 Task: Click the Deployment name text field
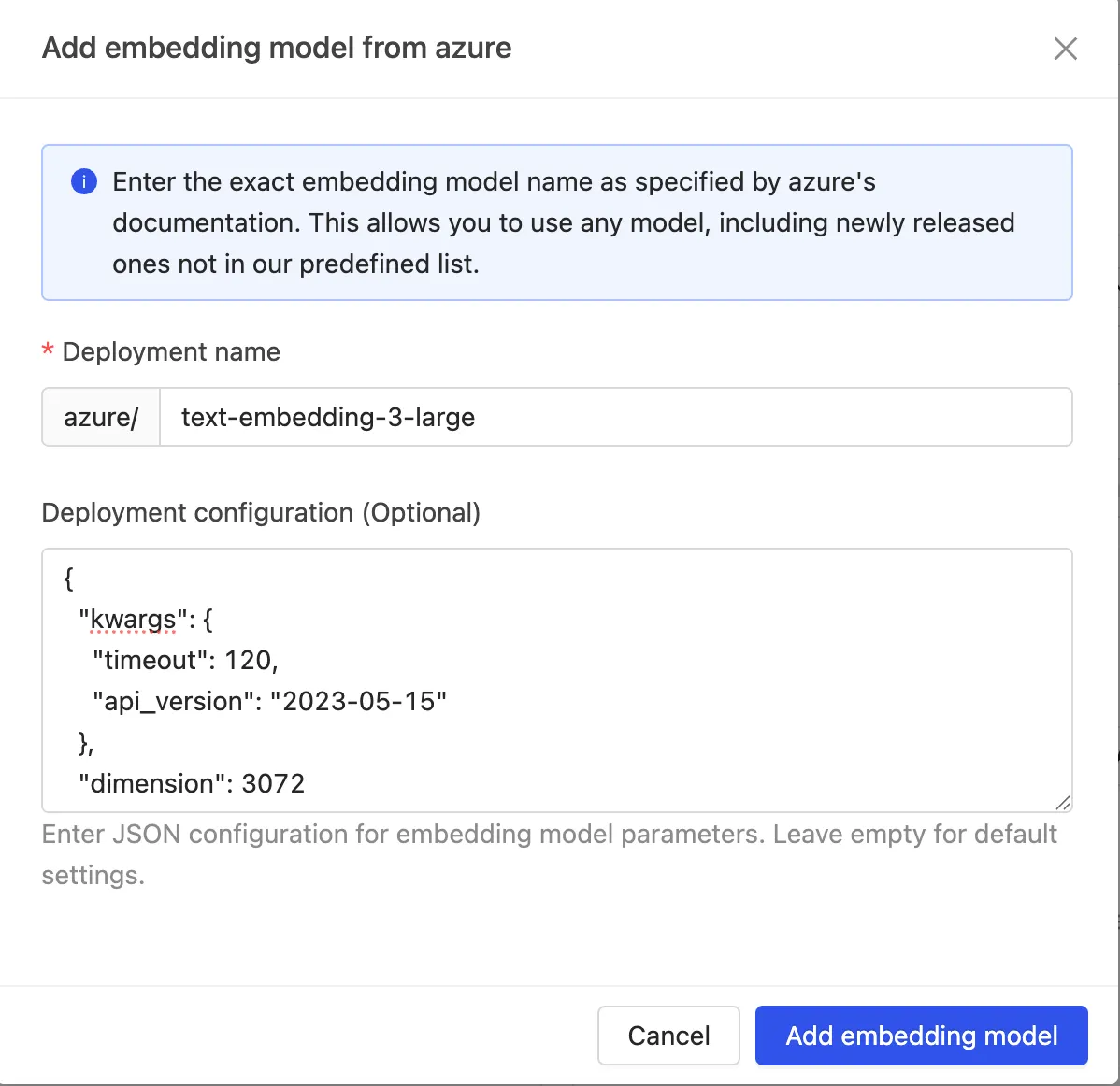[615, 417]
